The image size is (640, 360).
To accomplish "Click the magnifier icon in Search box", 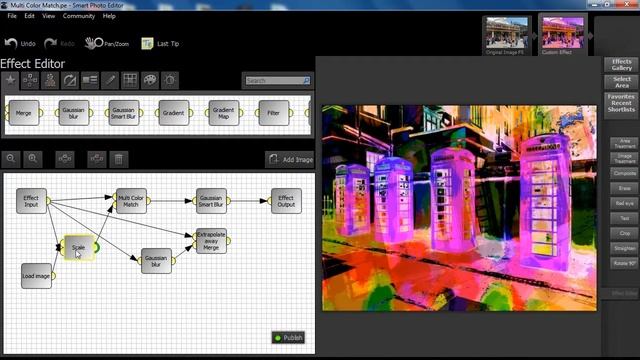I will point(306,81).
